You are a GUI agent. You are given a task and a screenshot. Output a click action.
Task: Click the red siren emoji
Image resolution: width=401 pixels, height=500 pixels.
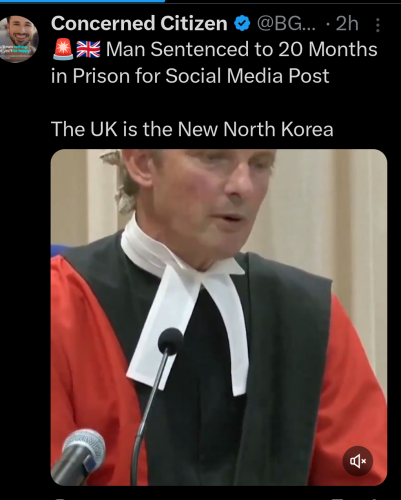pyautogui.click(x=63, y=49)
